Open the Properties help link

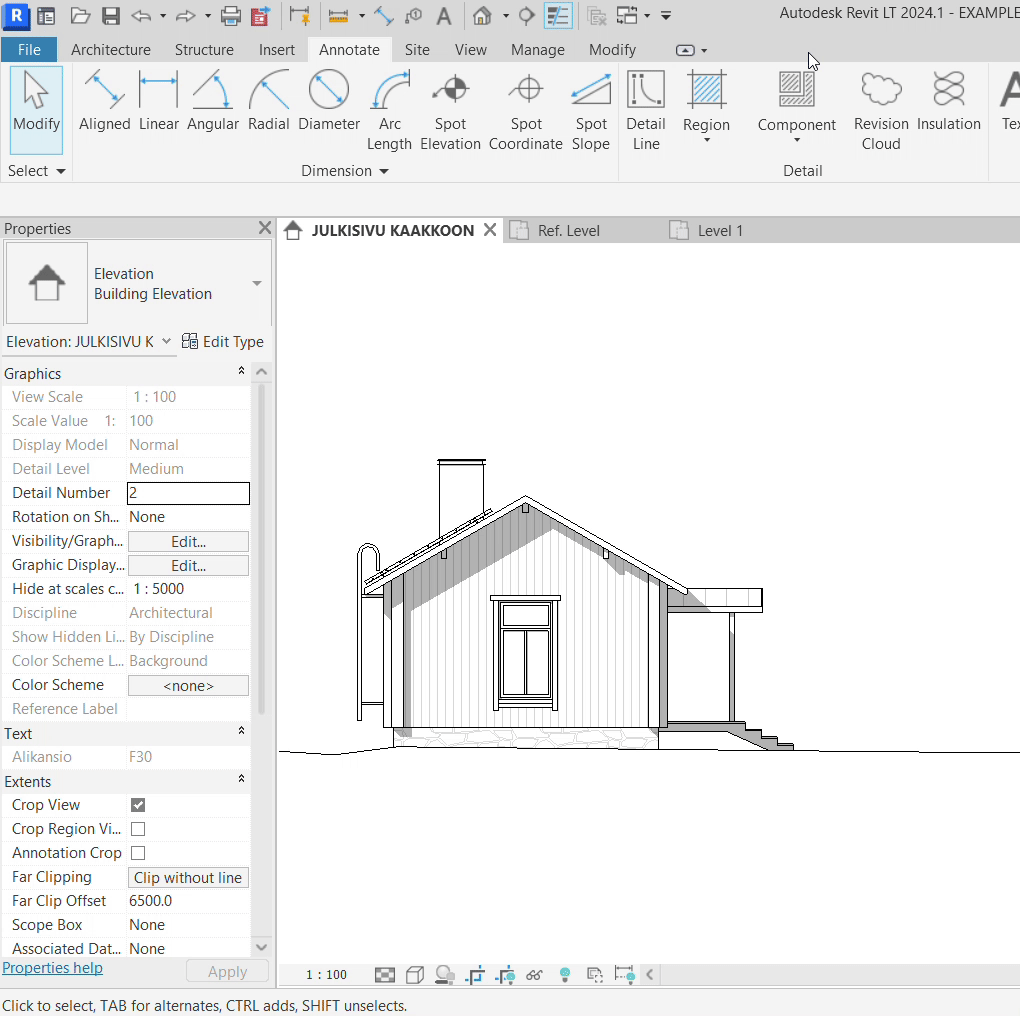point(53,968)
